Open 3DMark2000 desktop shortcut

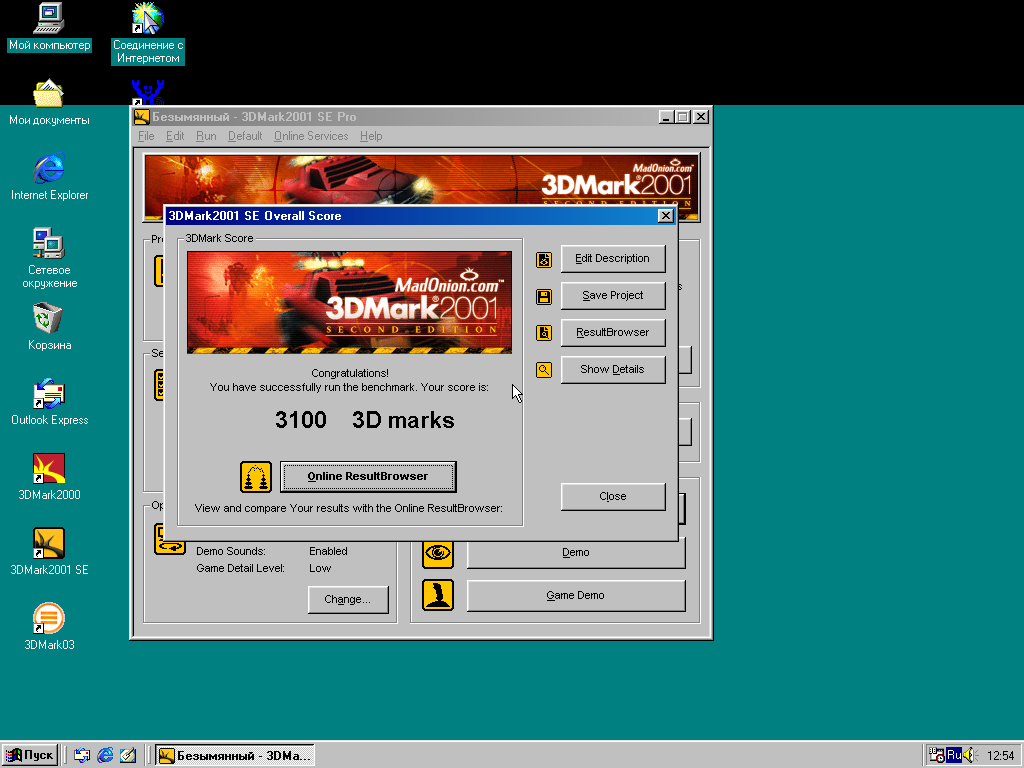pos(49,477)
